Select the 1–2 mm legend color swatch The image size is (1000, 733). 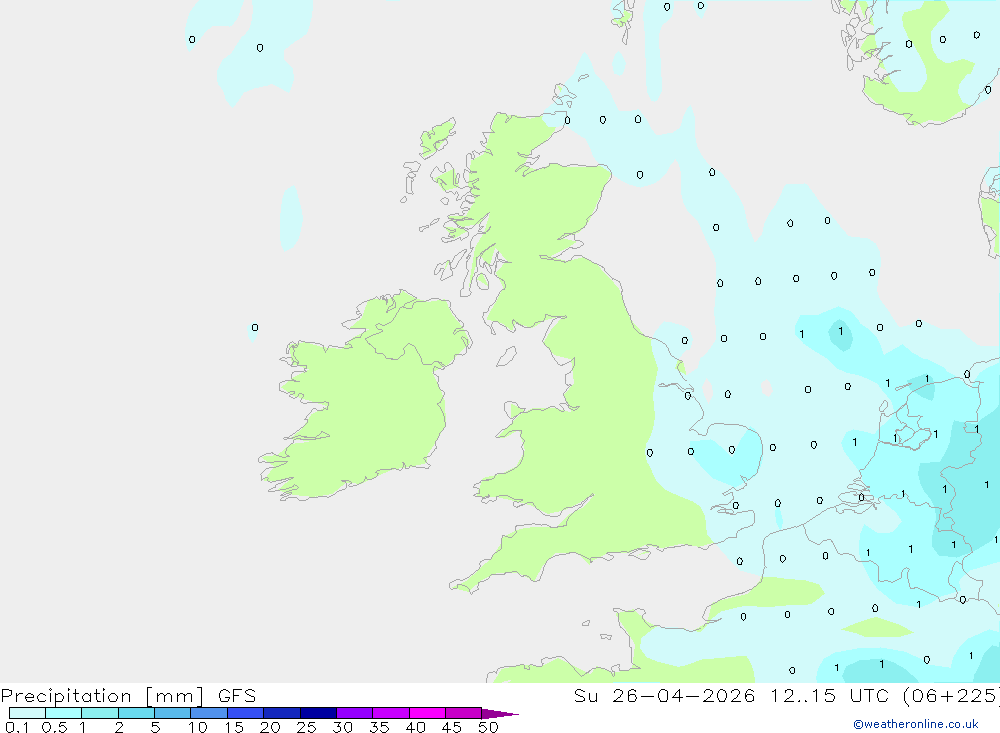[100, 713]
